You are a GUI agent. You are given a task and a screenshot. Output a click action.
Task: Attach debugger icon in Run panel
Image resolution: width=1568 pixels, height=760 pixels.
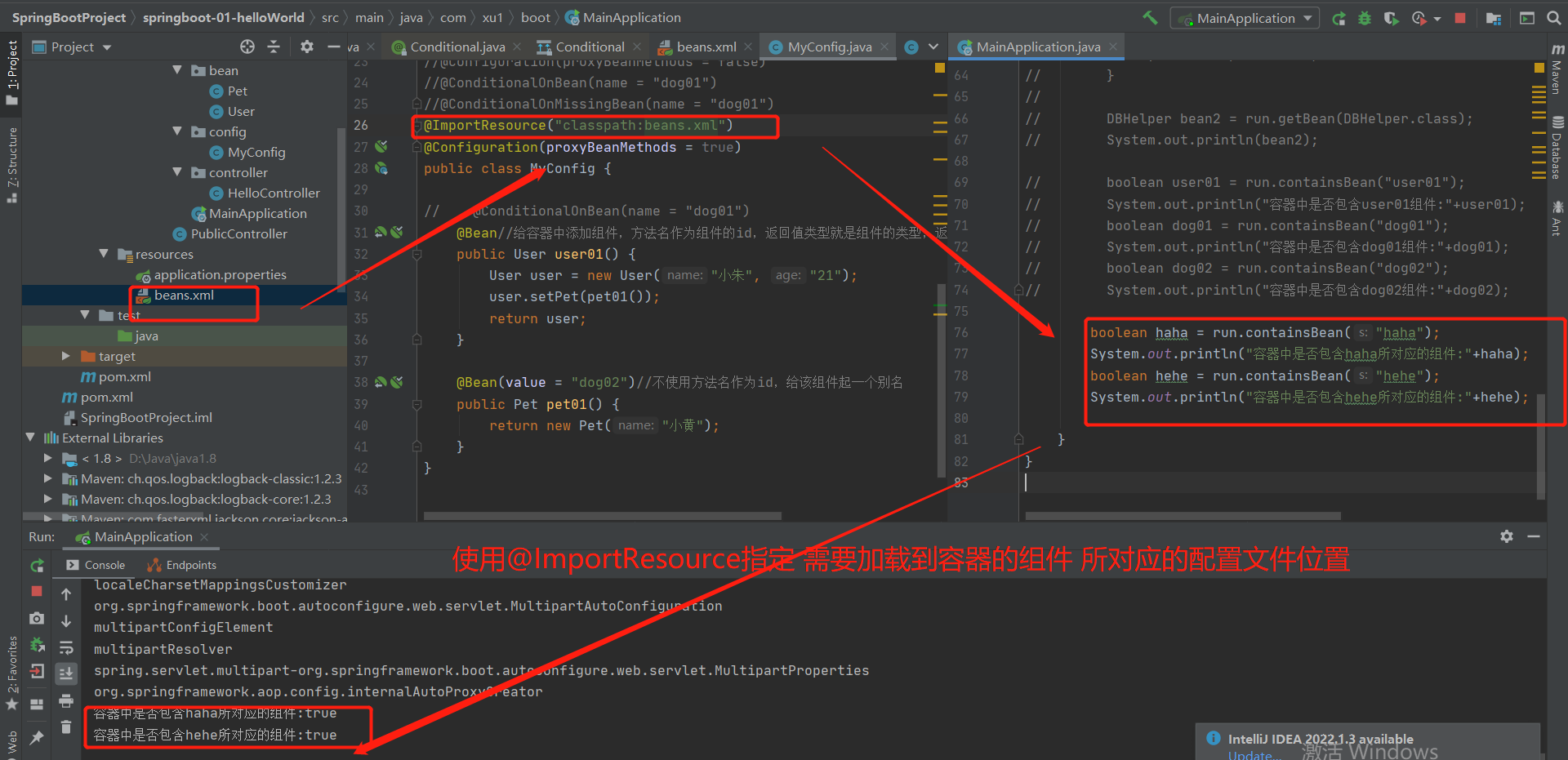[37, 645]
